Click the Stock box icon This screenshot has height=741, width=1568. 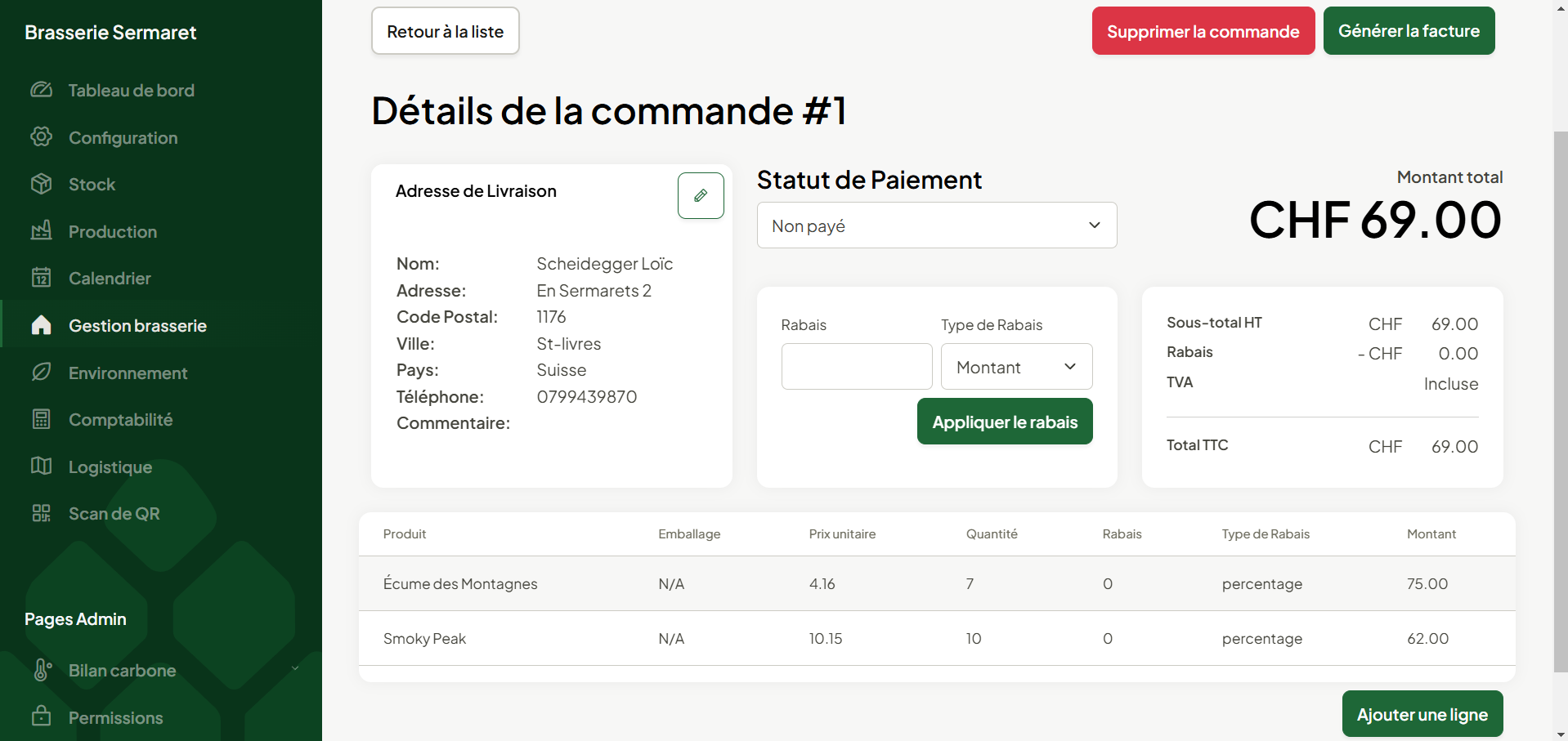[41, 184]
